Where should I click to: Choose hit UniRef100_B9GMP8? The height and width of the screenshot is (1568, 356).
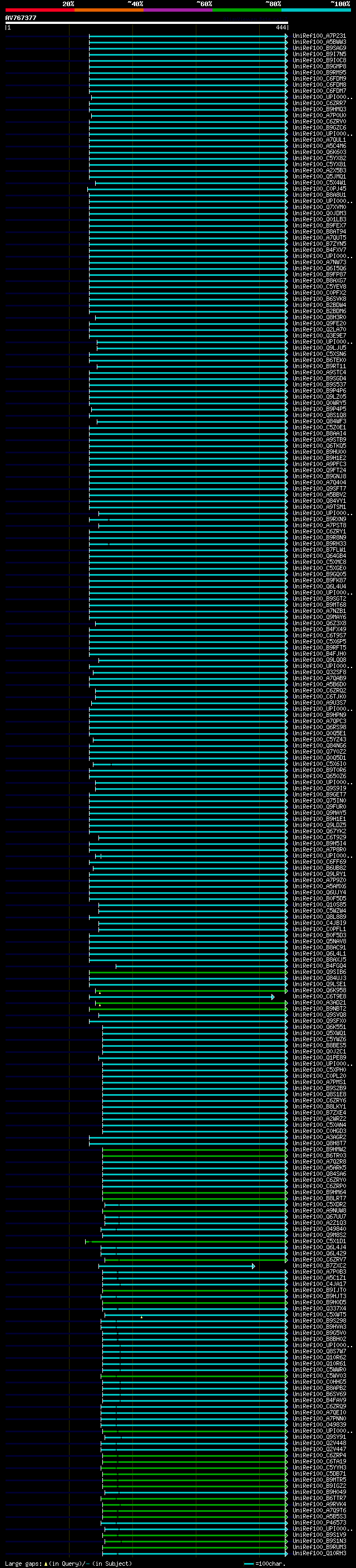[319, 66]
